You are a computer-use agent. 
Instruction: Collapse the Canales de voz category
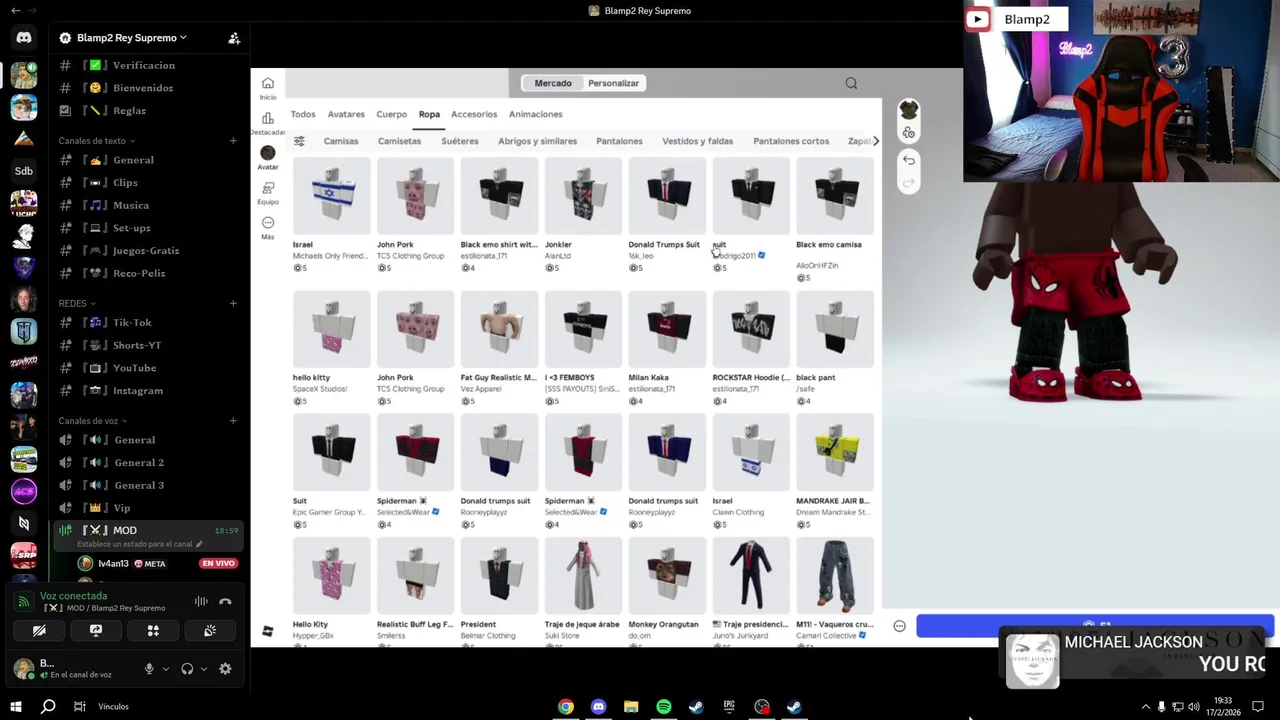click(x=93, y=421)
